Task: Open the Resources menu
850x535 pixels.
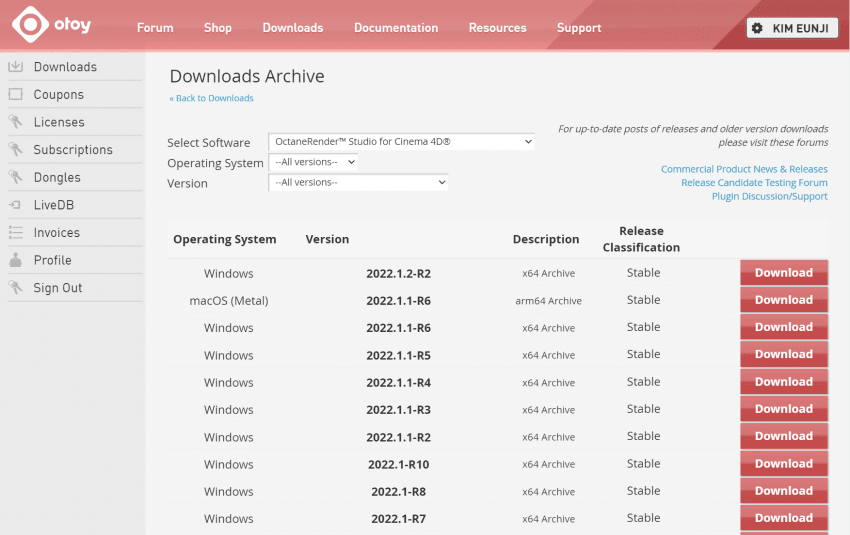Action: pos(498,28)
